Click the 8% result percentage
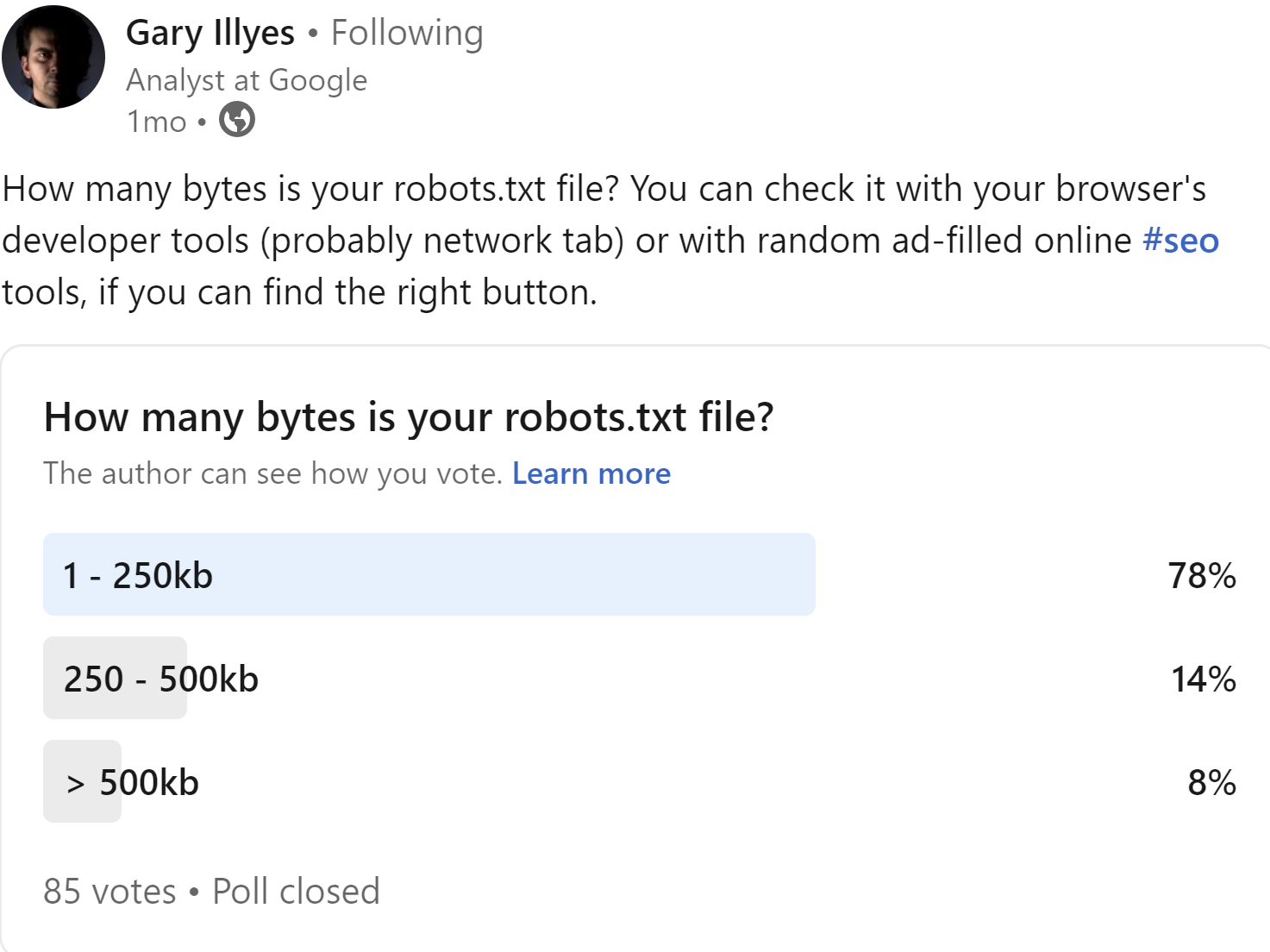The height and width of the screenshot is (952, 1270). [1209, 784]
